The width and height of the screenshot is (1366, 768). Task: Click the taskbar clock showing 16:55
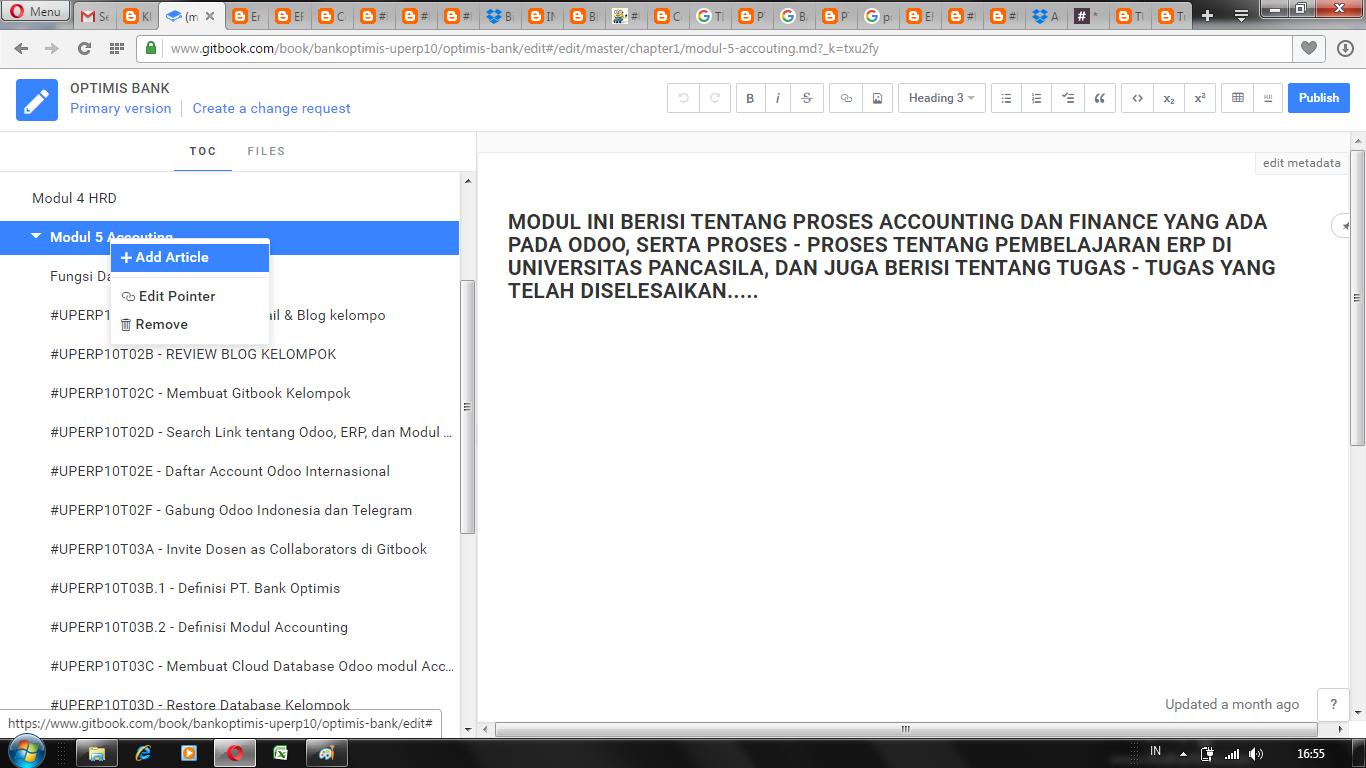tap(1310, 753)
